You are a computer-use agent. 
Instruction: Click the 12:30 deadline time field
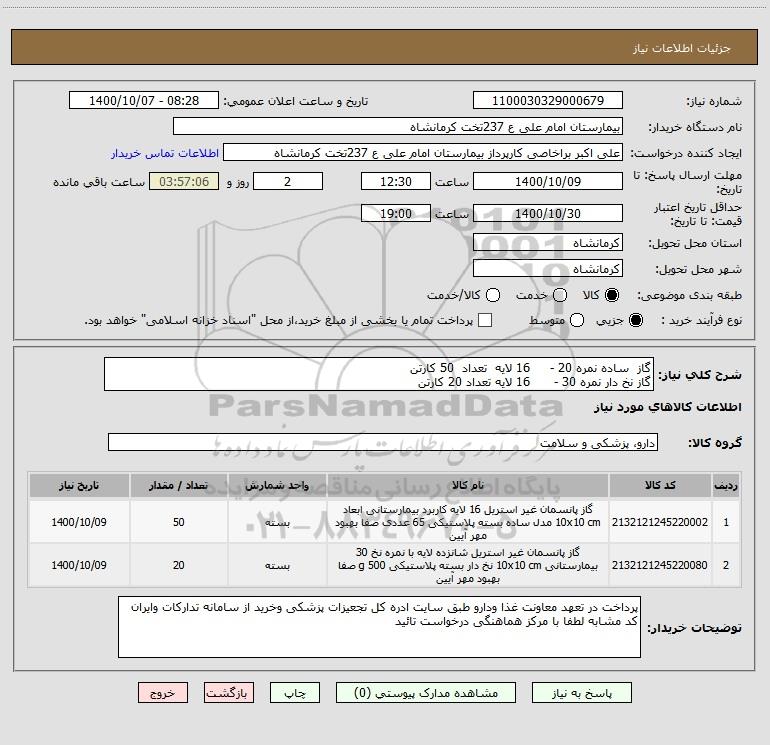[396, 182]
